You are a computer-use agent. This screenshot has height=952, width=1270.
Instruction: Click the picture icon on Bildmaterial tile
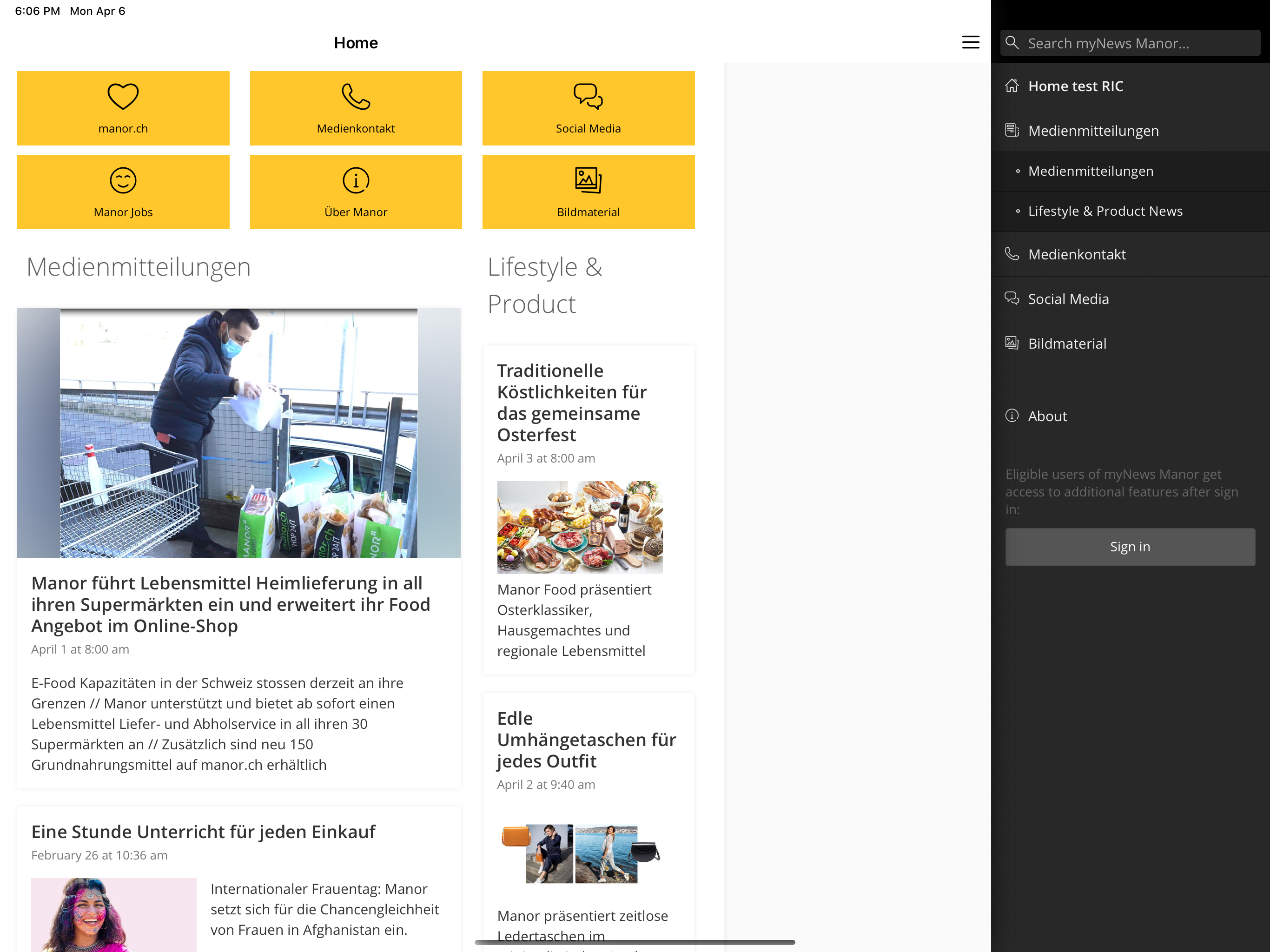pyautogui.click(x=588, y=180)
